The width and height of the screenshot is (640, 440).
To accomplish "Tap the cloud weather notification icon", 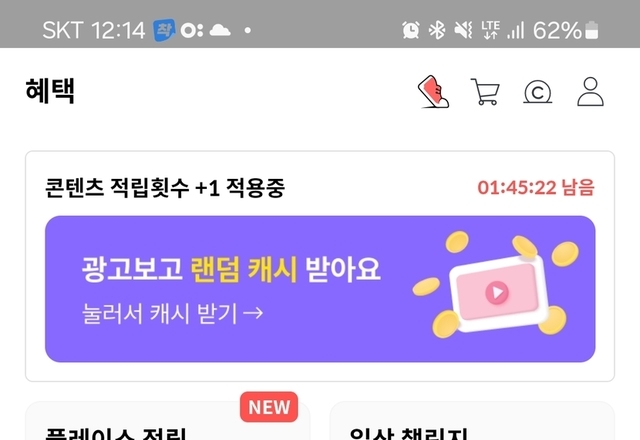I will tap(220, 30).
